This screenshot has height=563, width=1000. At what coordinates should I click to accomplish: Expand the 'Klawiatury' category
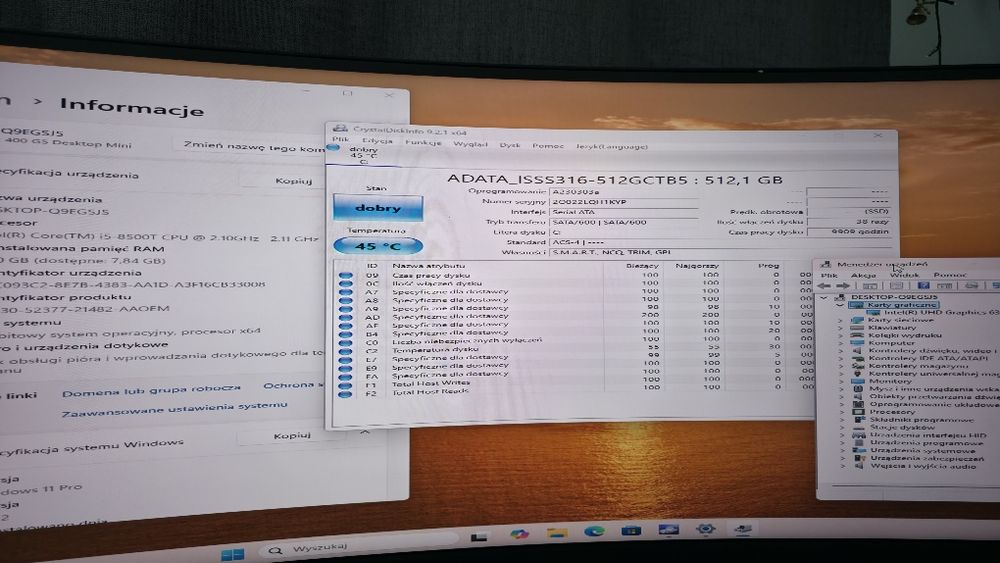[841, 328]
